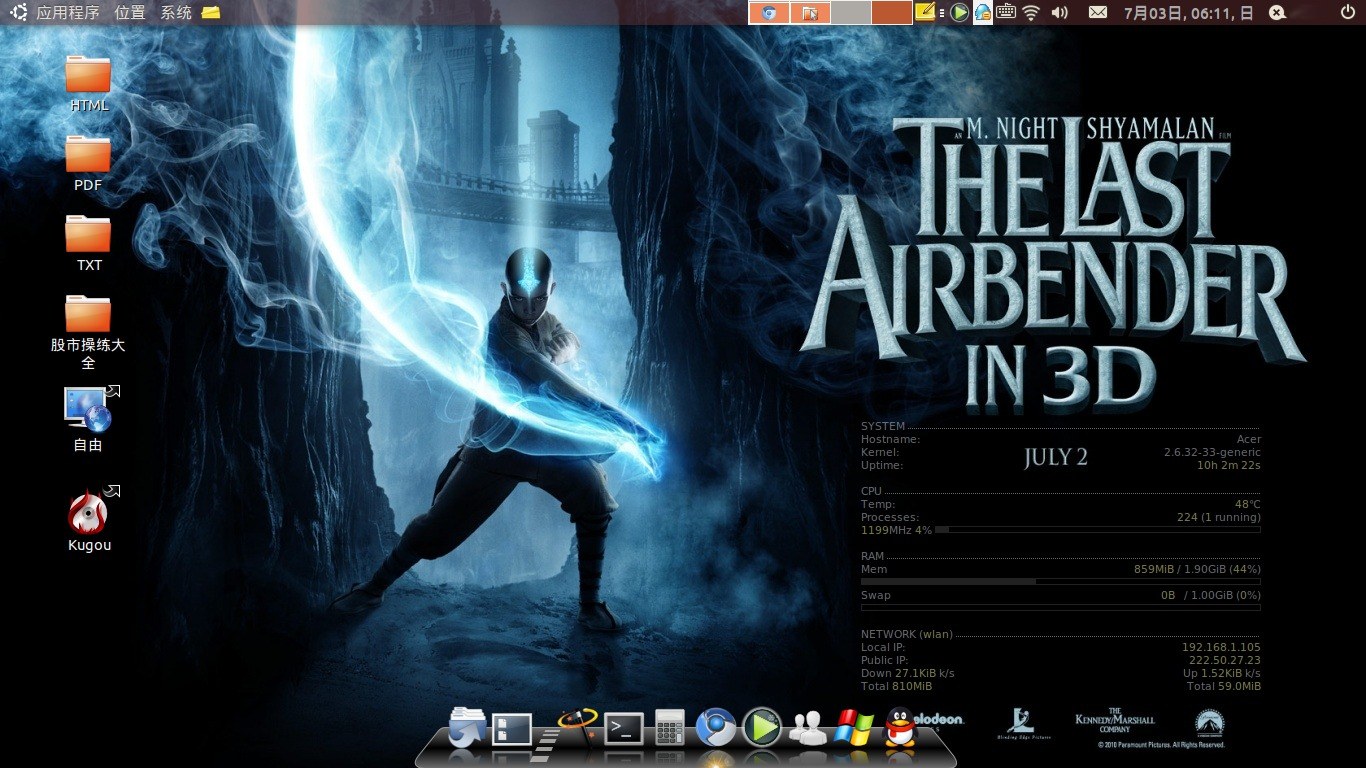Open the contacts people dock icon
Screen dimensions: 1366x768
pos(806,728)
